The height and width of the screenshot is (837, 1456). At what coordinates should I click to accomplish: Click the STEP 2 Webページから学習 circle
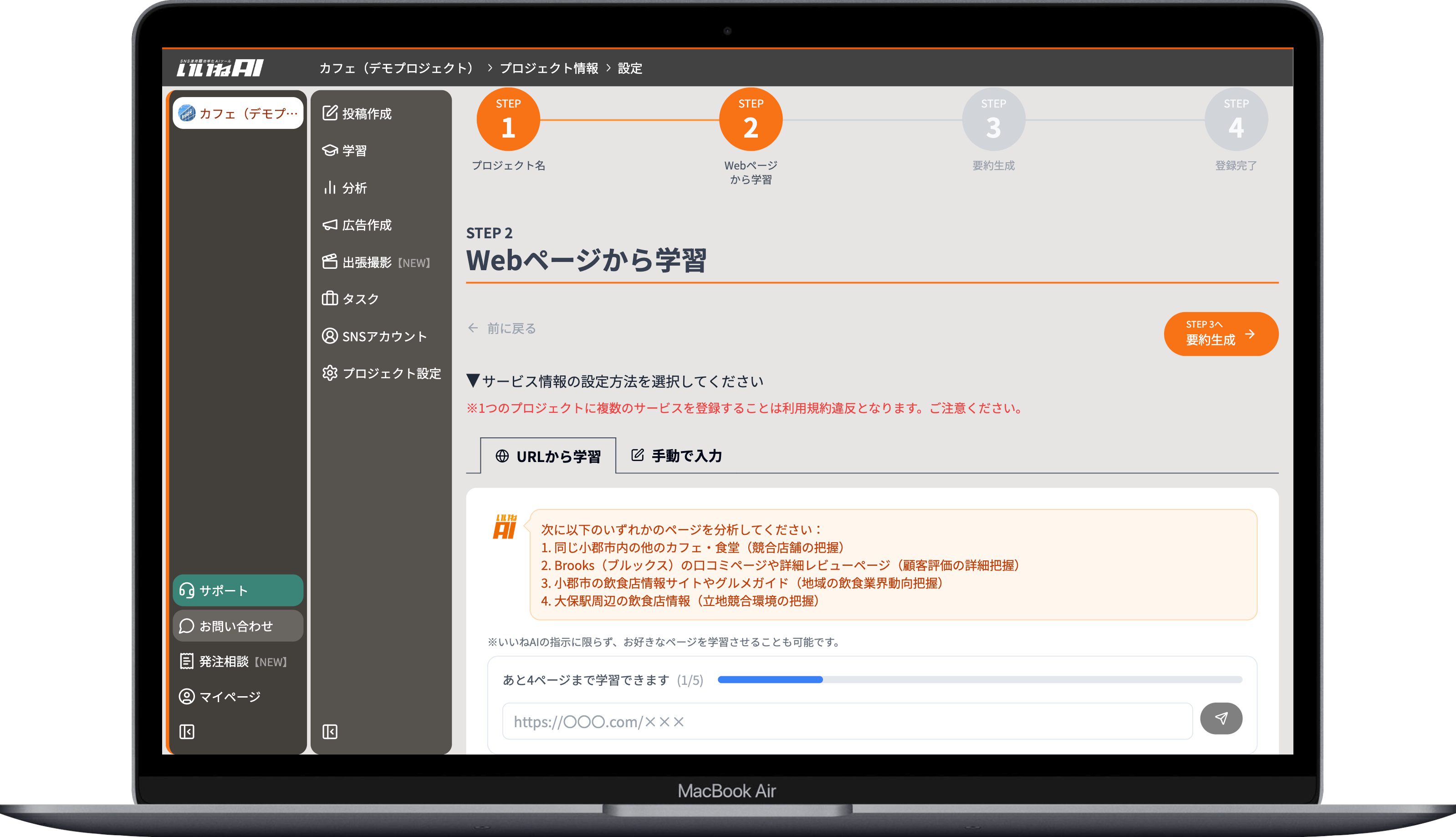[751, 119]
